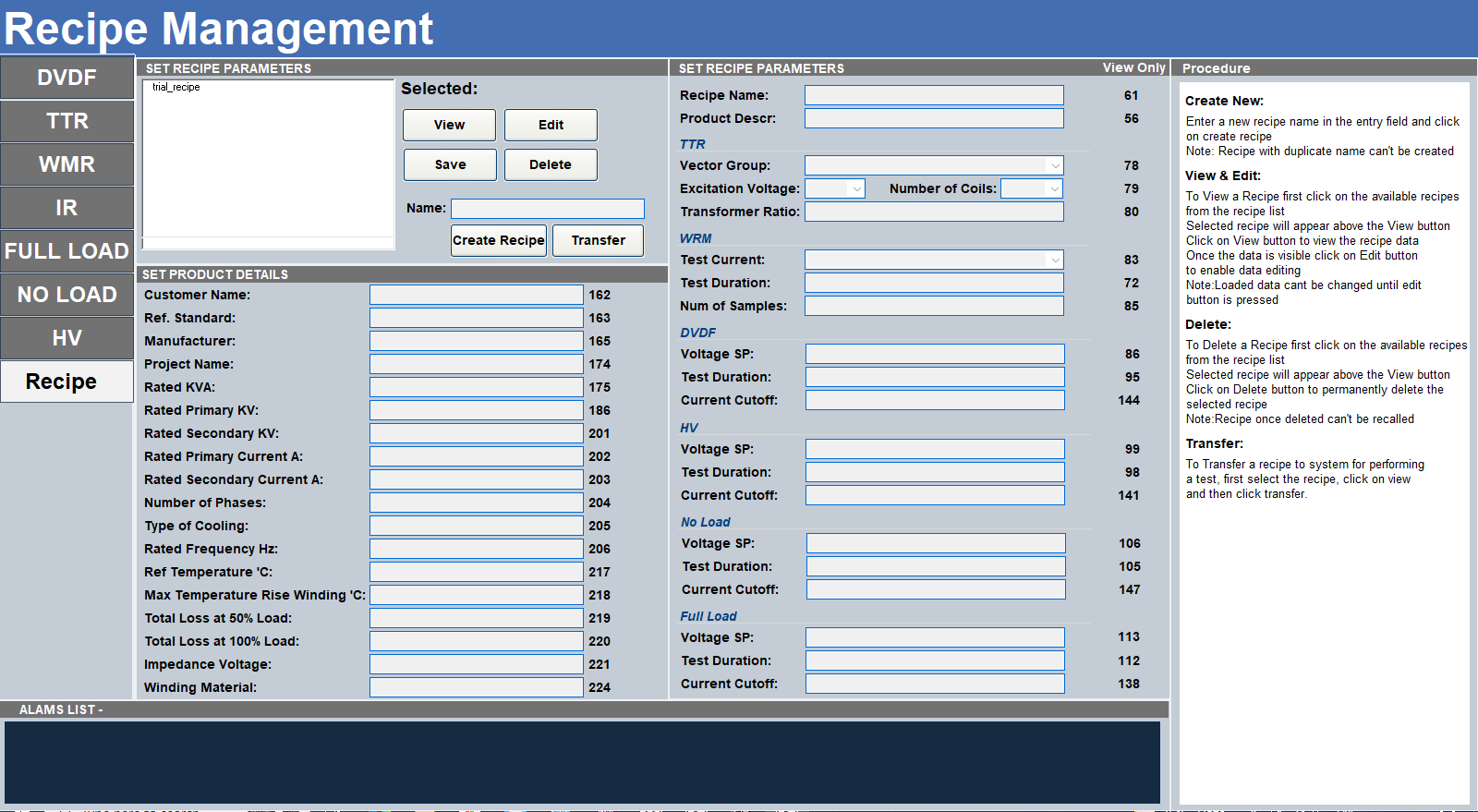1478x812 pixels.
Task: Click the Edit recipe button
Action: (551, 125)
